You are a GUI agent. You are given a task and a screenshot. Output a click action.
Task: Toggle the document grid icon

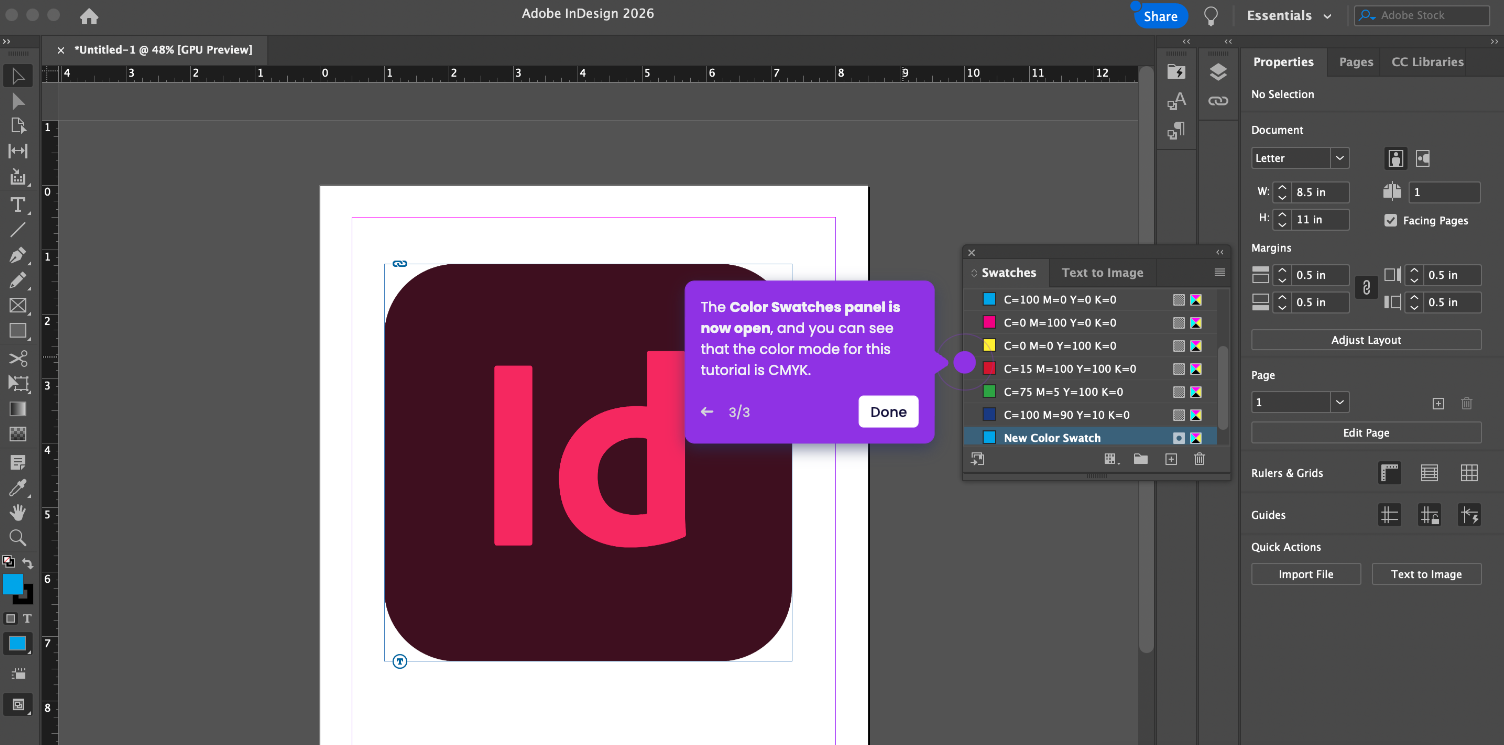1469,473
